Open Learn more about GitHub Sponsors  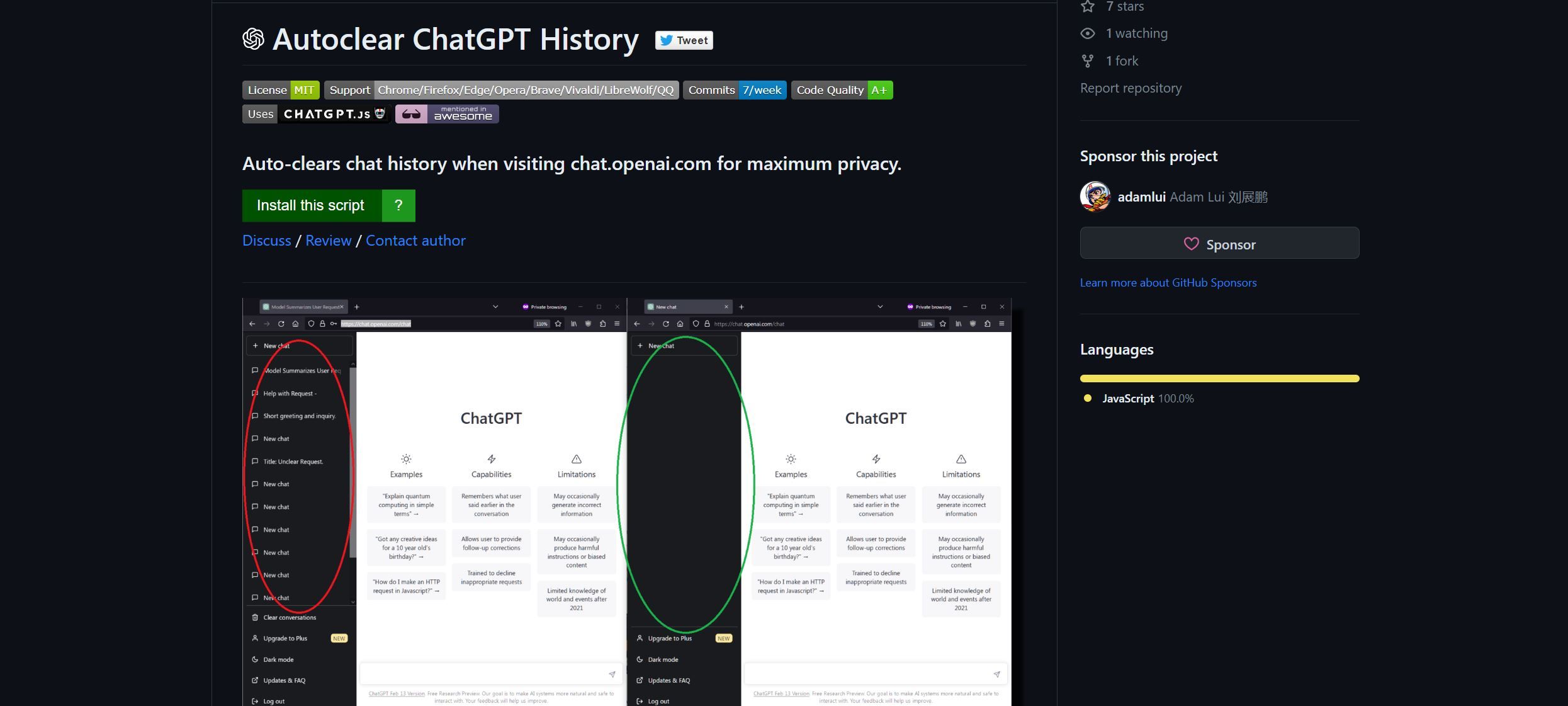(x=1168, y=283)
